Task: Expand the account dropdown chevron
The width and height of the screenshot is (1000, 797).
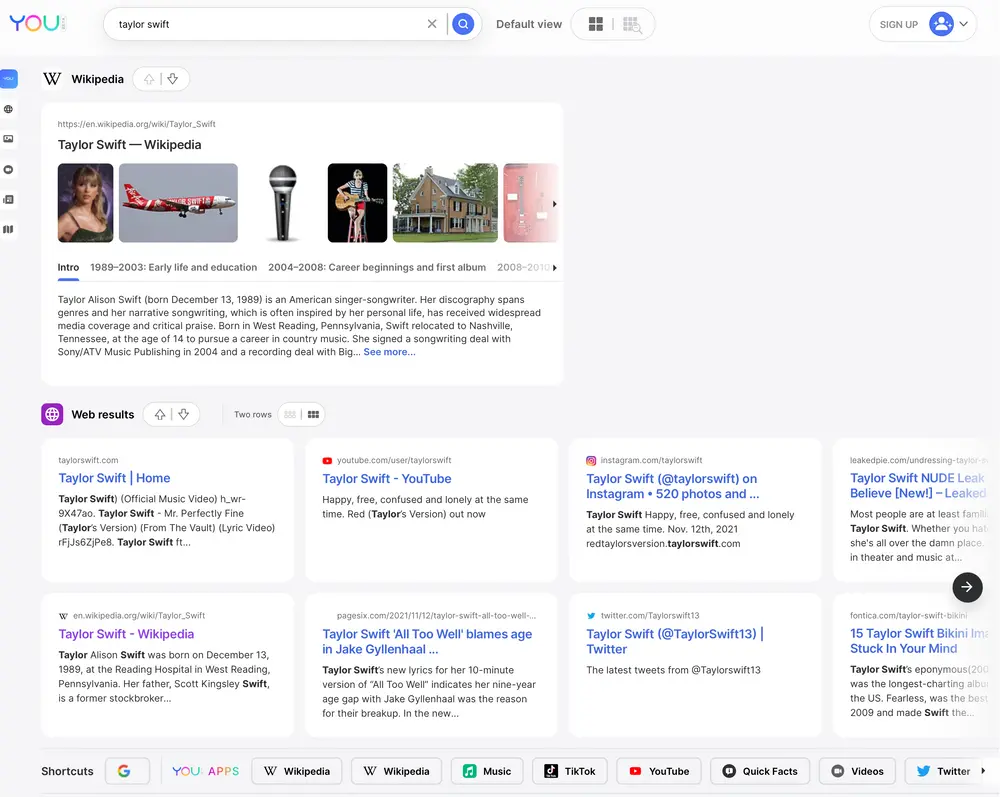Action: 964,24
